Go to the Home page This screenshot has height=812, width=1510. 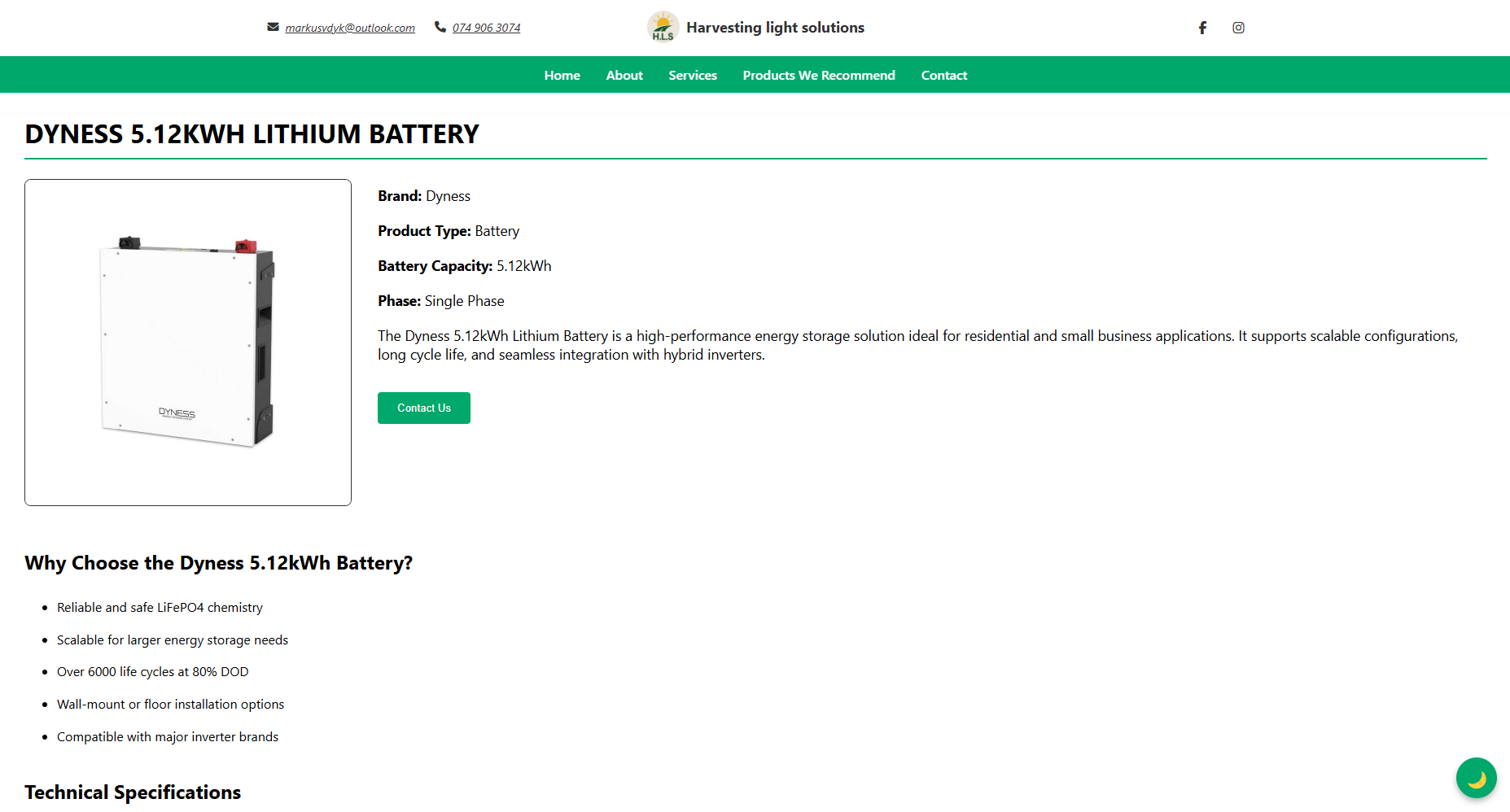click(562, 75)
